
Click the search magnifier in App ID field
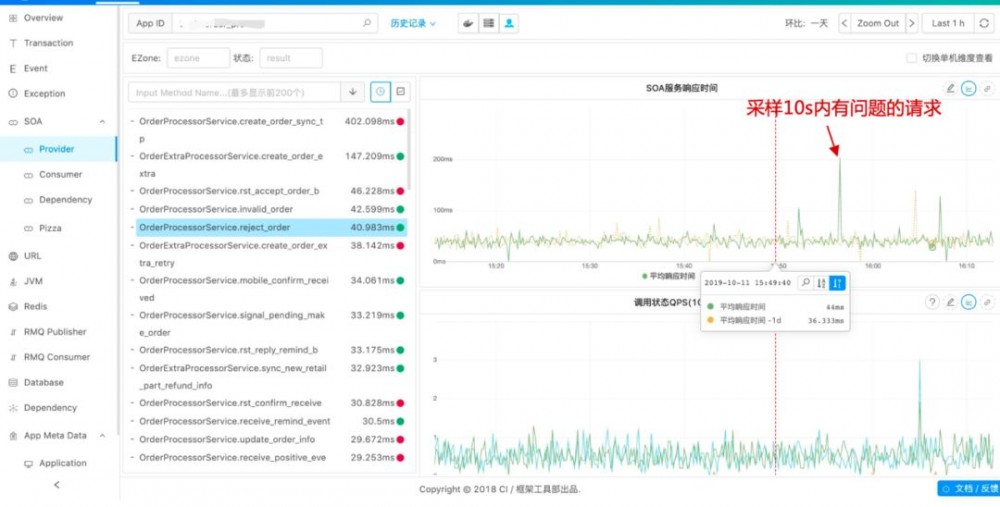point(367,23)
